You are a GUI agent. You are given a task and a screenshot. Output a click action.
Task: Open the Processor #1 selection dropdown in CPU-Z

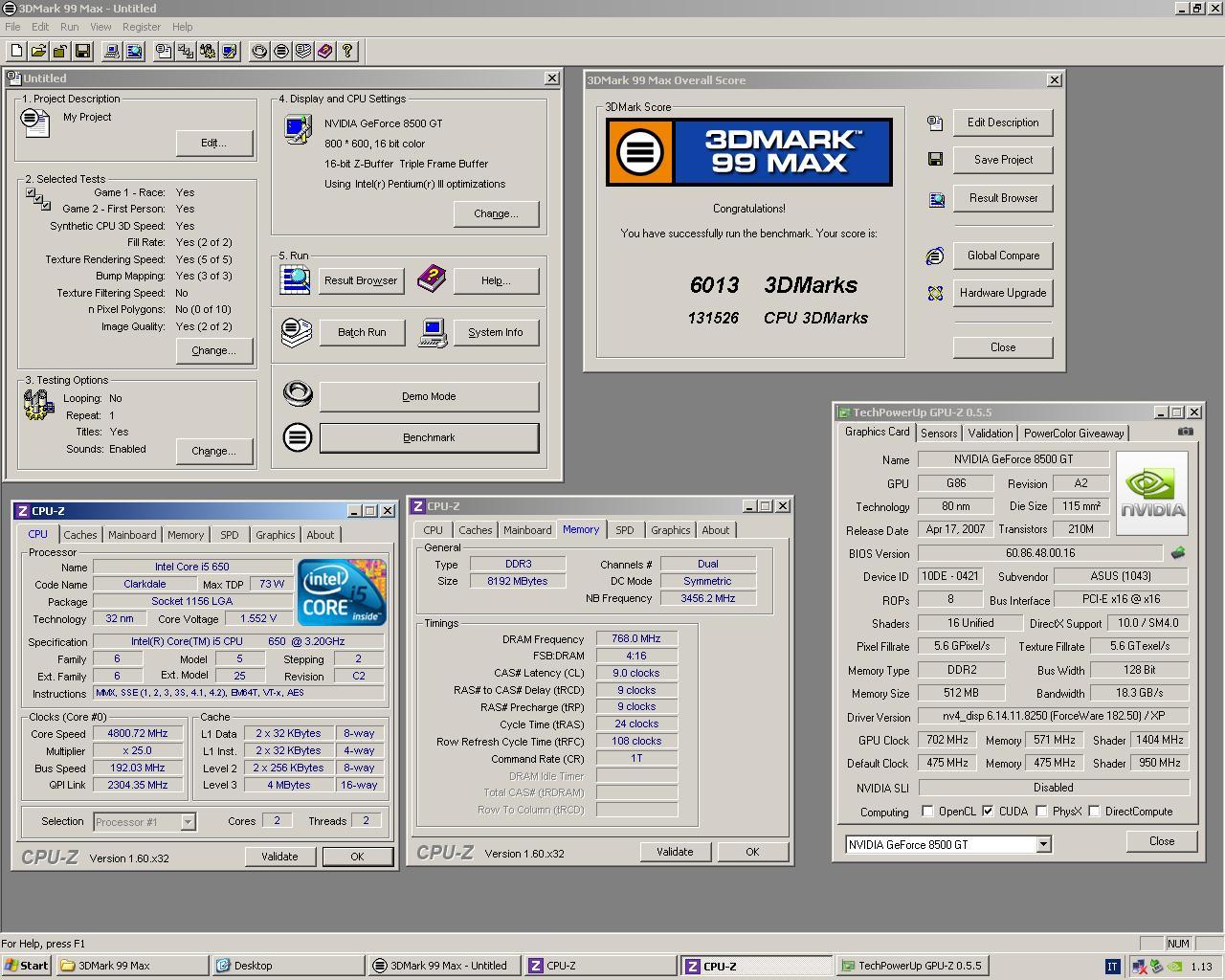click(x=188, y=821)
